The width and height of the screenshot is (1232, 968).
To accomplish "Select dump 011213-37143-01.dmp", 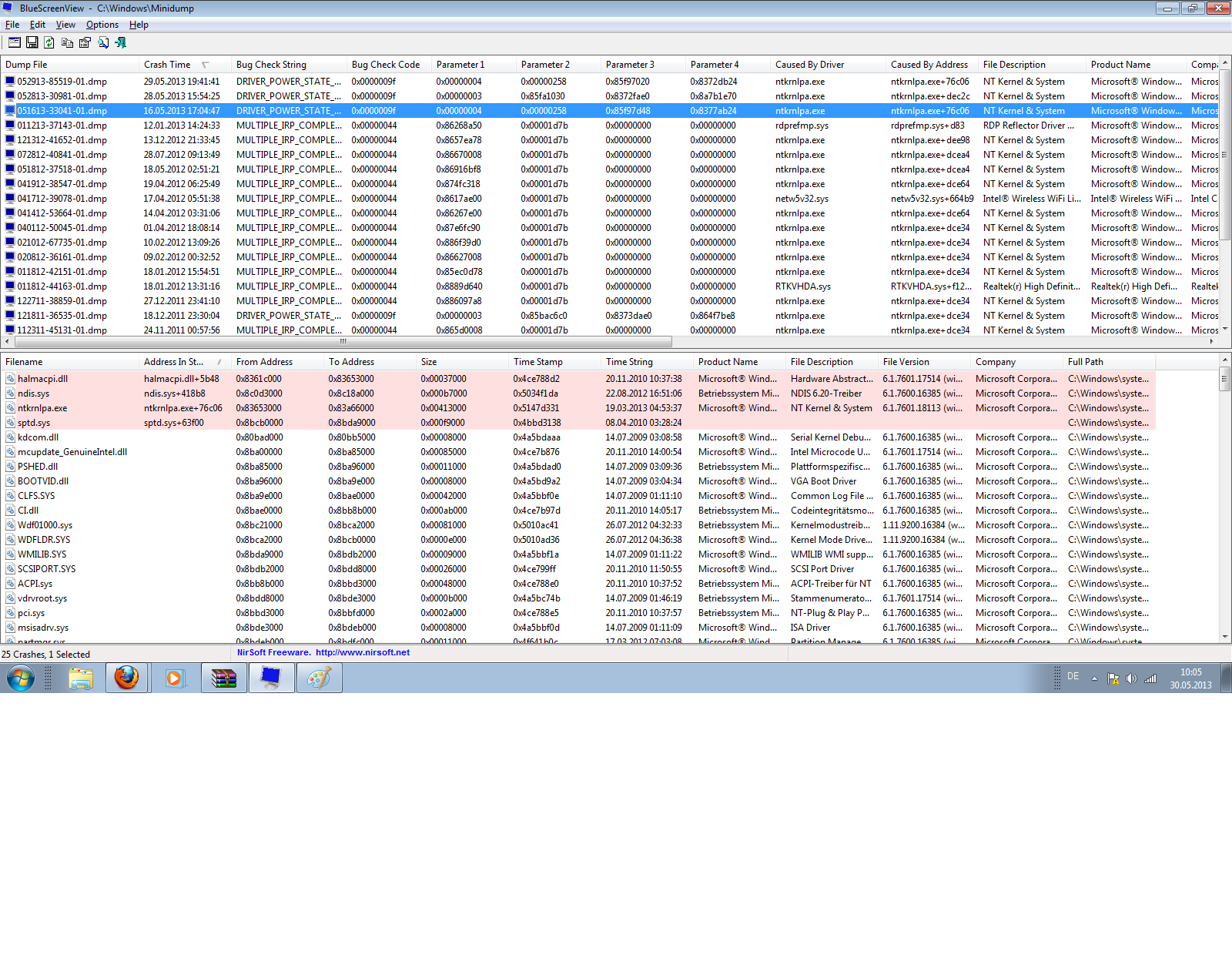I will click(62, 126).
